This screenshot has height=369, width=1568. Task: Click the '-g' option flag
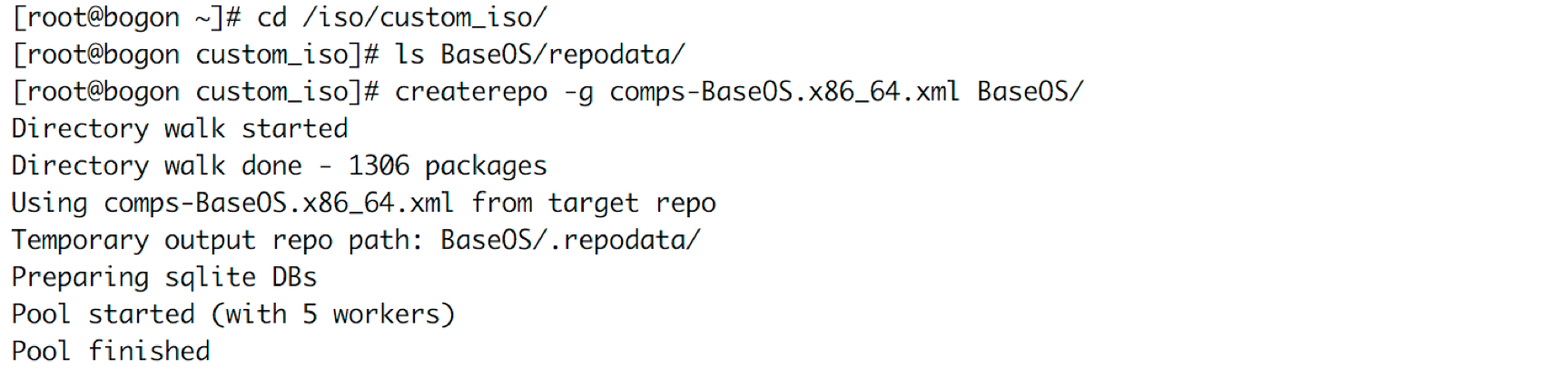point(578,94)
